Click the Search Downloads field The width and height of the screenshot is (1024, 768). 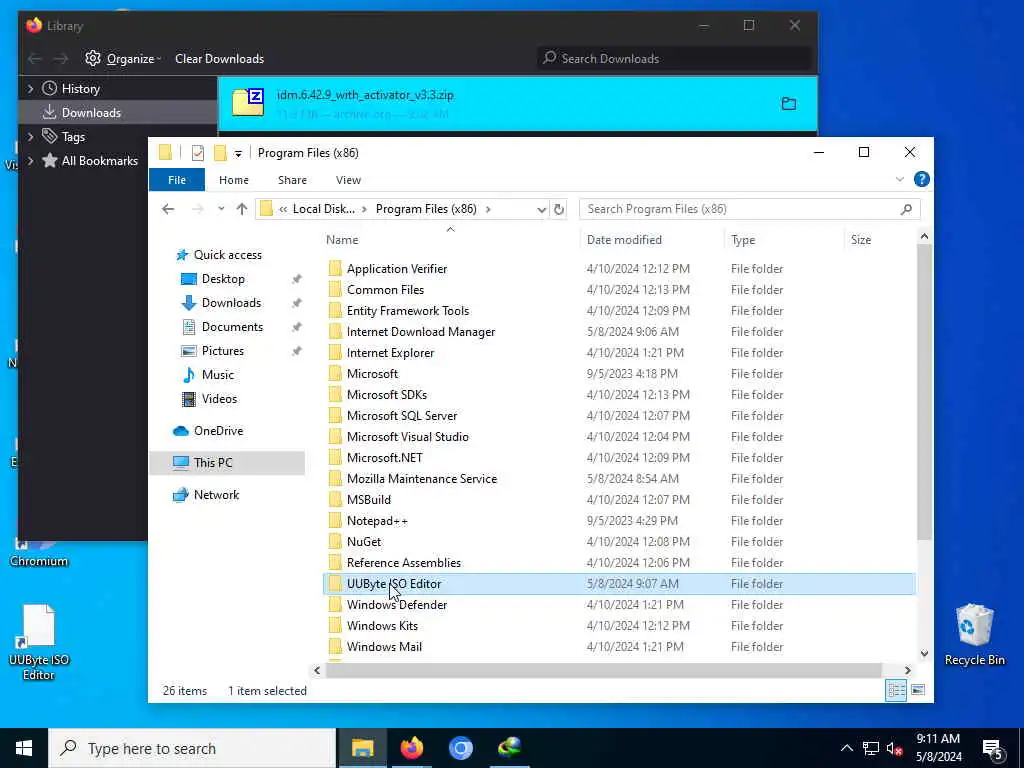[674, 59]
